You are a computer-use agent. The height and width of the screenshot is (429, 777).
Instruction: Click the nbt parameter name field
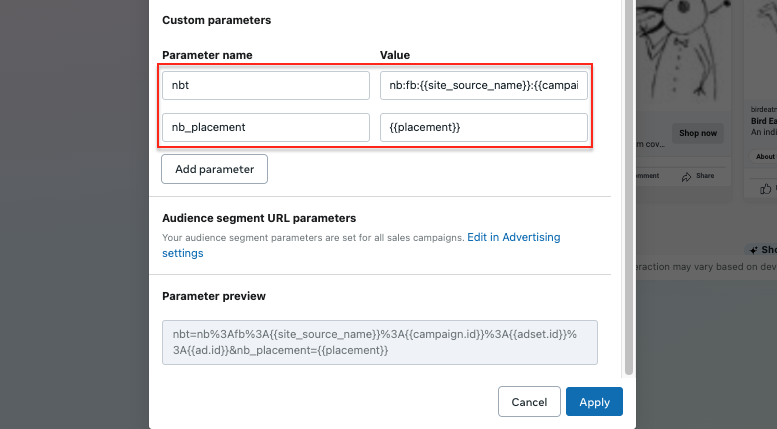coord(265,85)
